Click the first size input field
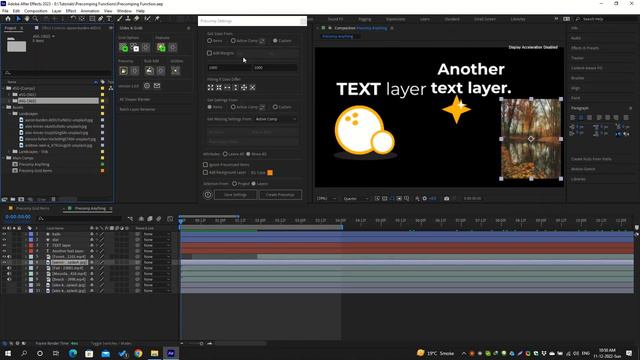The image size is (640, 360). pyautogui.click(x=229, y=67)
